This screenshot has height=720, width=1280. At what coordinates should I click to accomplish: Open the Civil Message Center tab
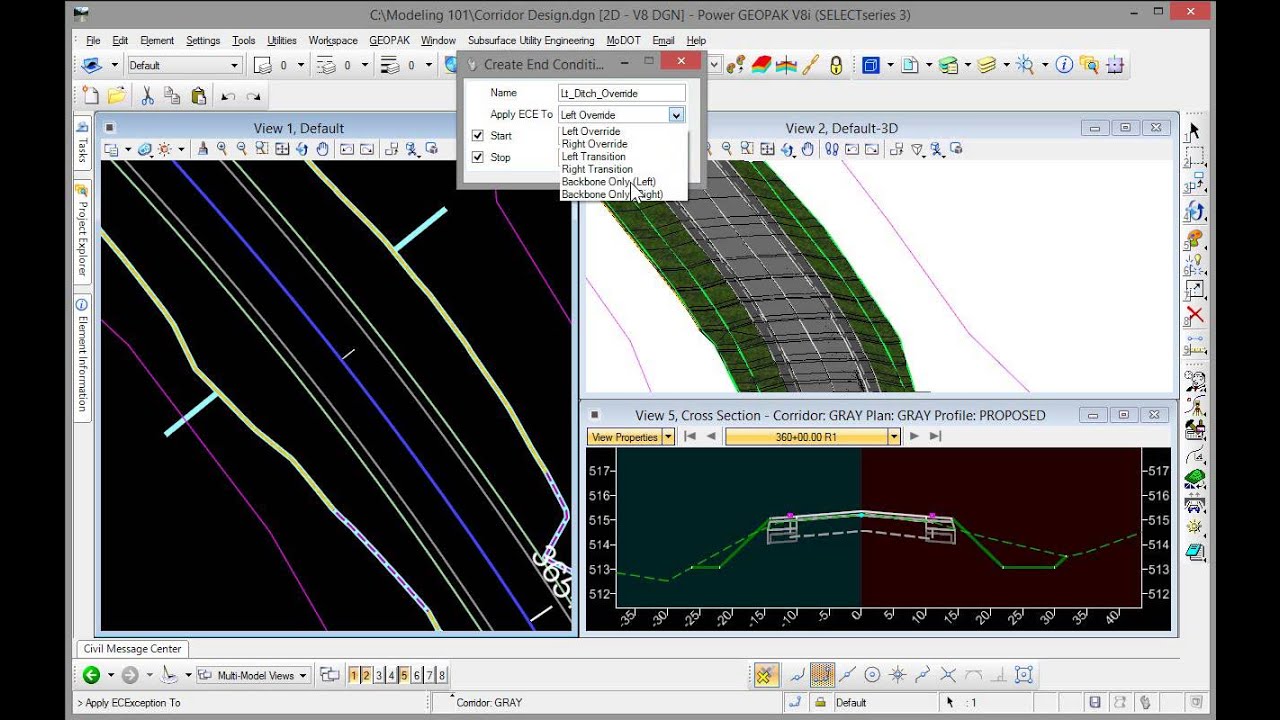(133, 649)
